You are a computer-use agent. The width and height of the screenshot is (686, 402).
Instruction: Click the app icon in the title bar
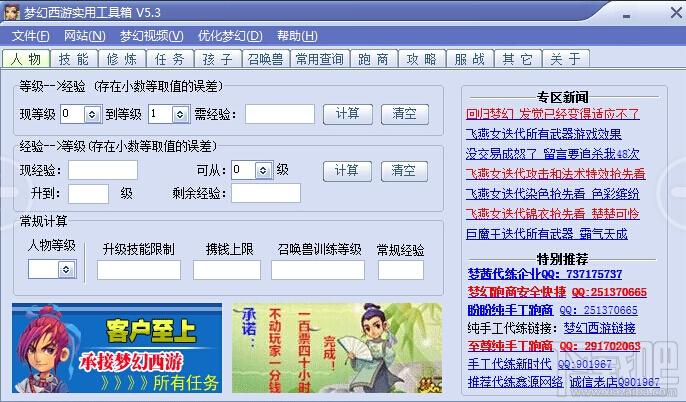pos(12,12)
